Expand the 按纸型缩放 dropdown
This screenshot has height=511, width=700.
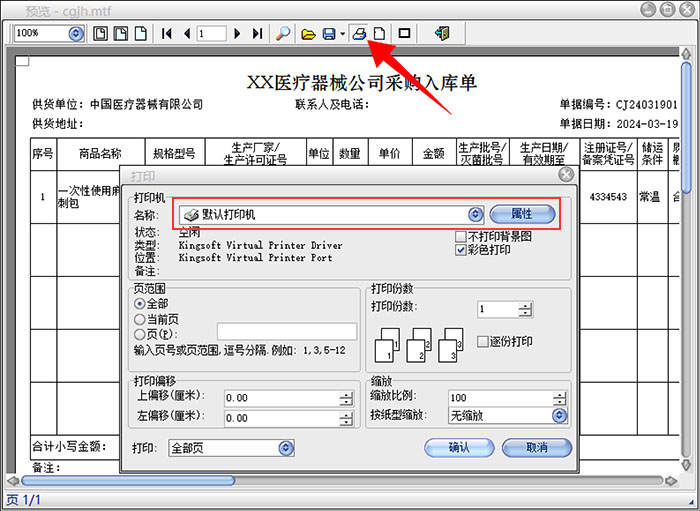[x=559, y=415]
